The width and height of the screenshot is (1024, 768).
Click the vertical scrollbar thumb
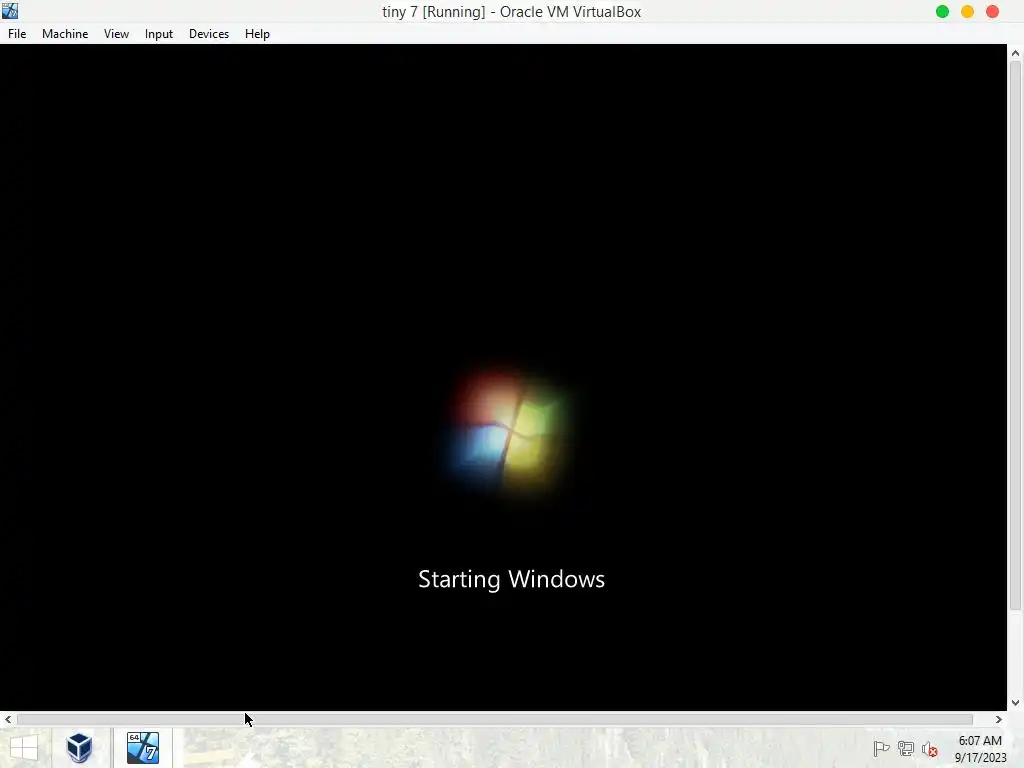pyautogui.click(x=1016, y=337)
